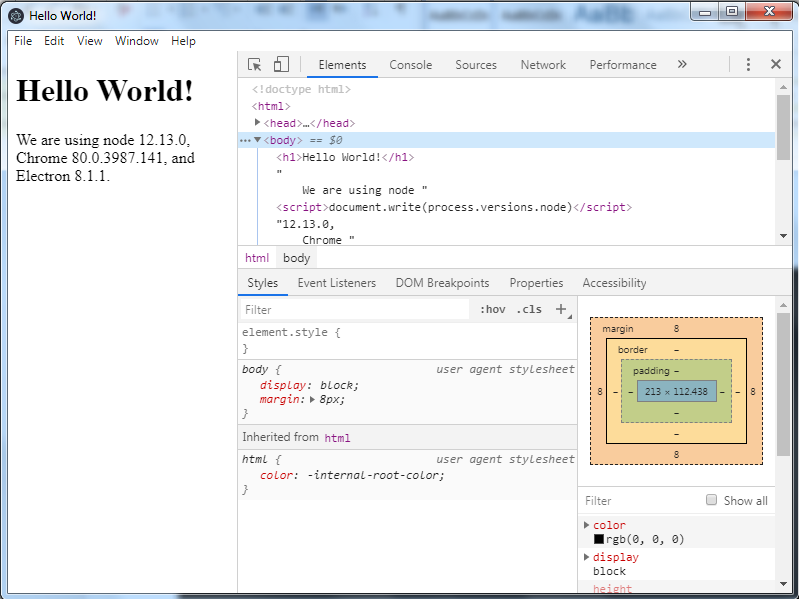Viewport: 799px width, 599px height.
Task: Maximize the Hello World! window
Action: coord(732,11)
